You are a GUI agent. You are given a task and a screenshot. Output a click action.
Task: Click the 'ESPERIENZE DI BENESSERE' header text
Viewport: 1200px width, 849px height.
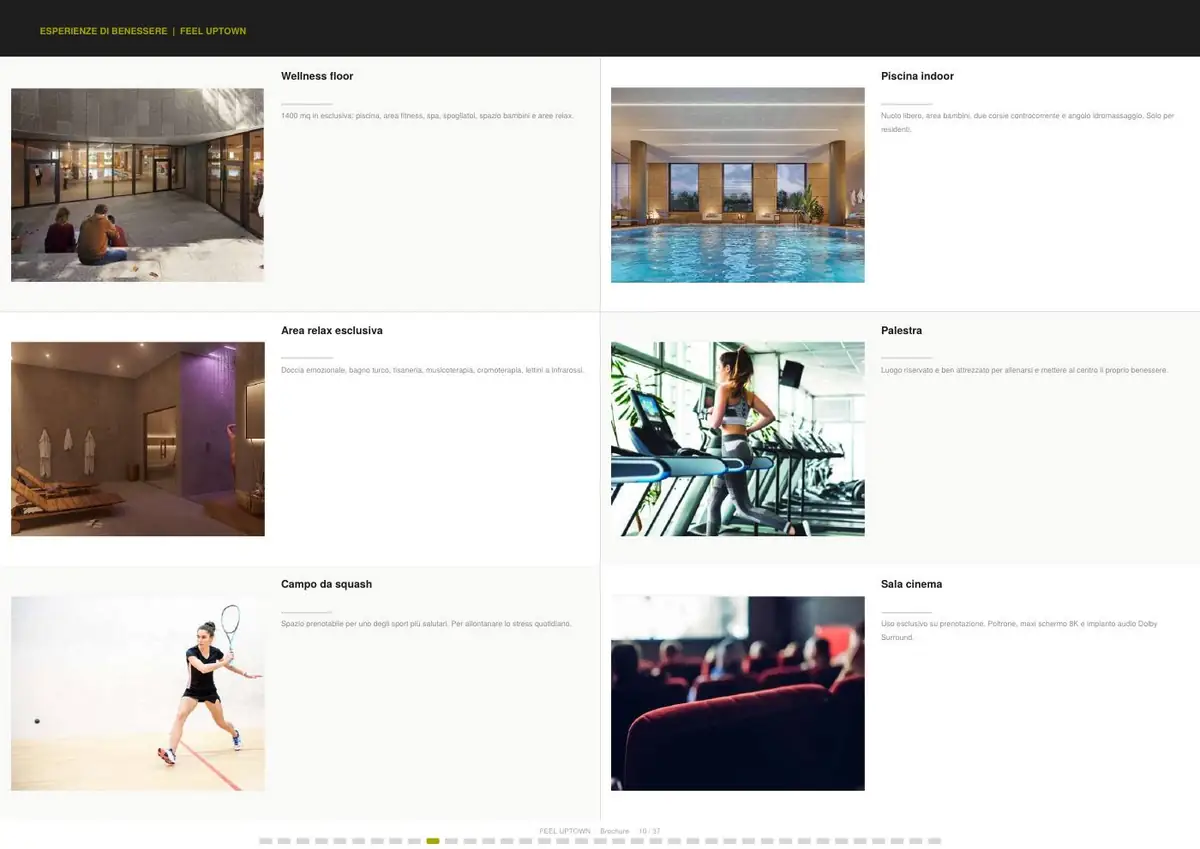click(x=104, y=31)
